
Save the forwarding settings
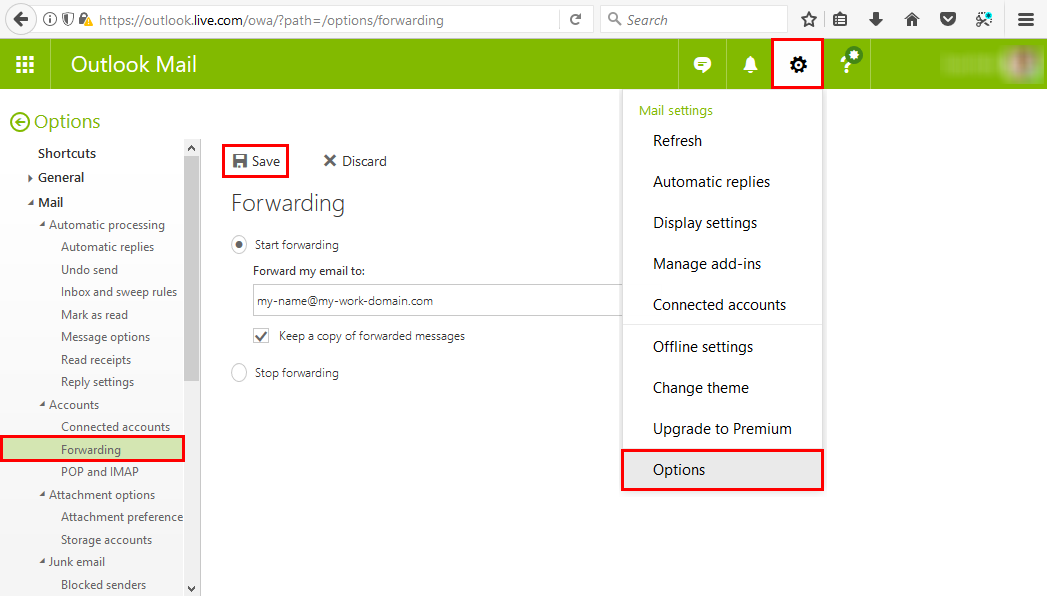tap(256, 161)
